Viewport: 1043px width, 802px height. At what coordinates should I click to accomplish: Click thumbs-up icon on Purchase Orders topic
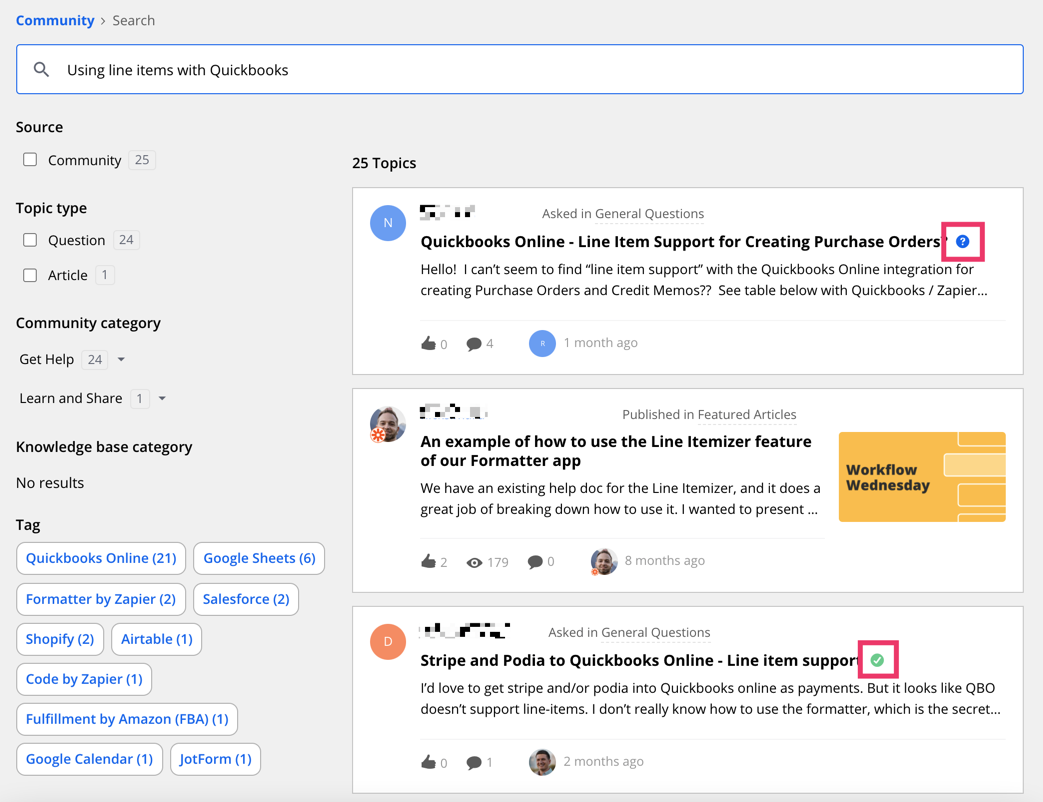click(x=428, y=343)
